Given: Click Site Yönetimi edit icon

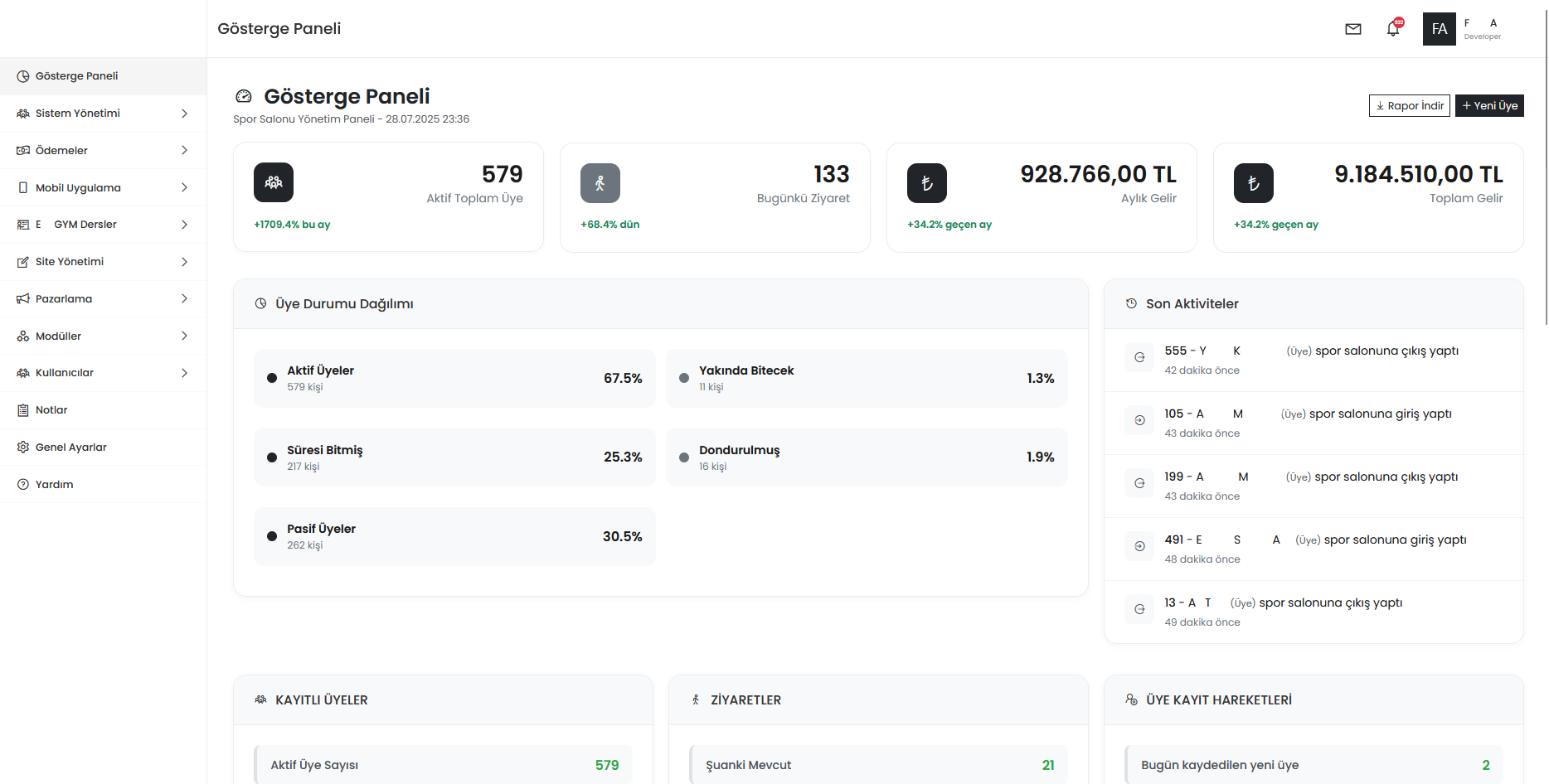Looking at the screenshot, I should coord(23,262).
